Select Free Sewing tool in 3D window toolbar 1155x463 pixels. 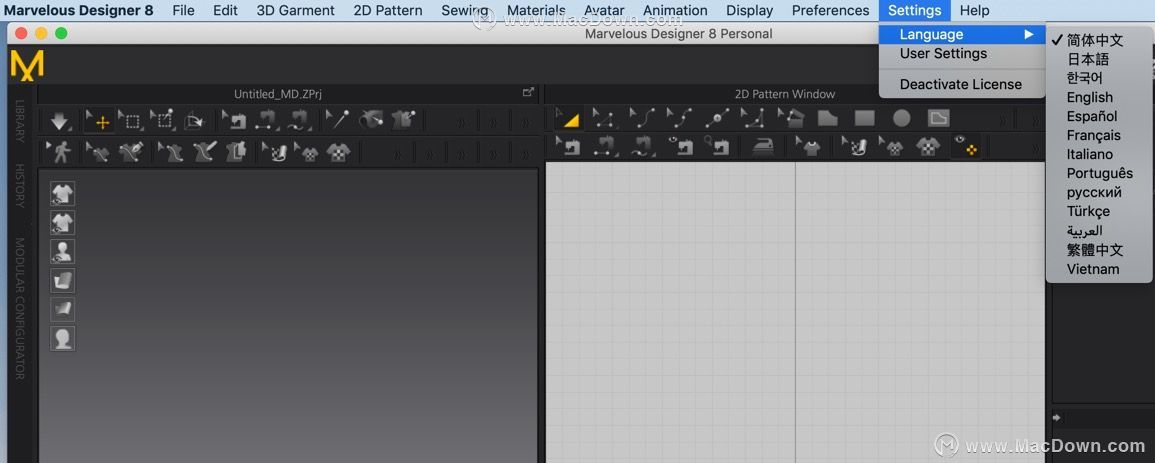(299, 121)
